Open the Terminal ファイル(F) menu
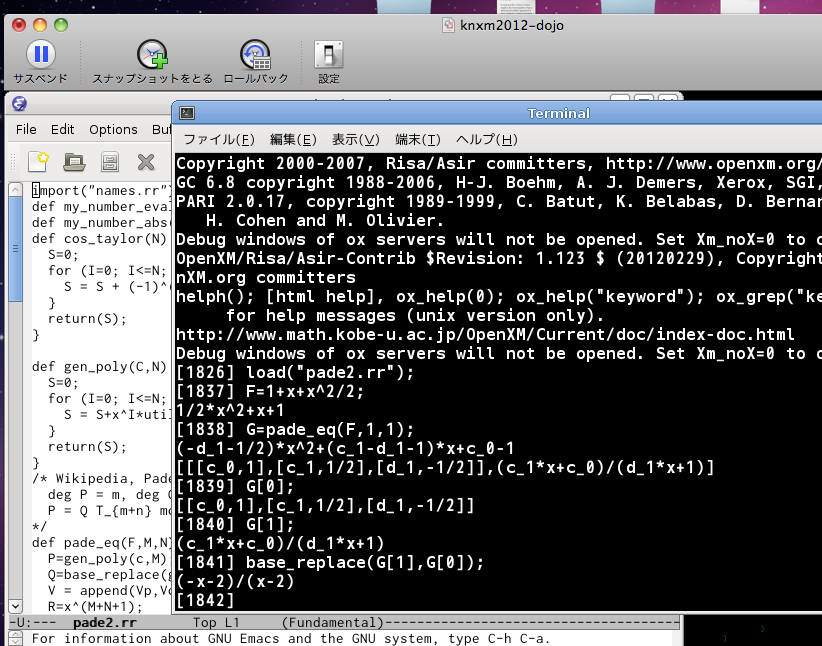This screenshot has height=646, width=822. click(x=219, y=139)
